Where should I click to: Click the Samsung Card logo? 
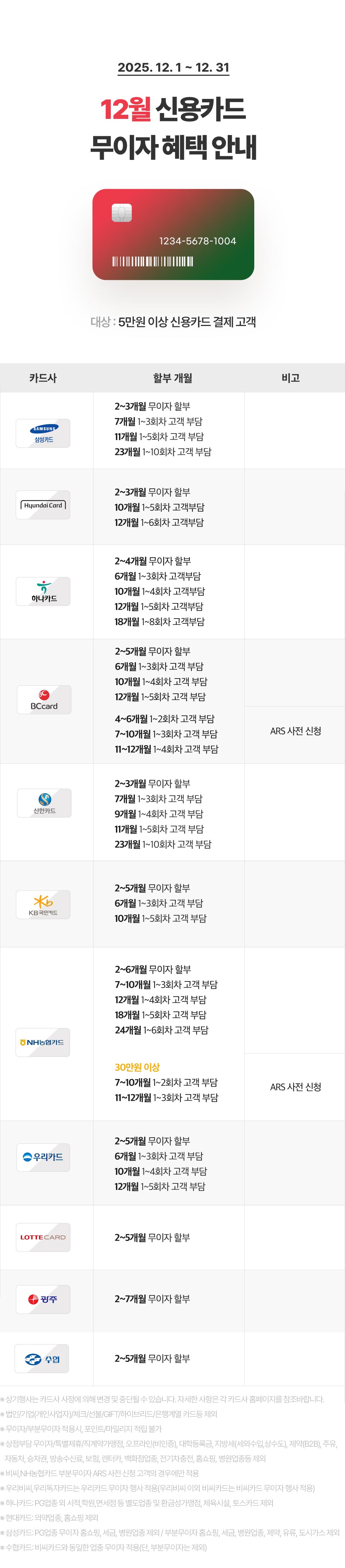[43, 433]
